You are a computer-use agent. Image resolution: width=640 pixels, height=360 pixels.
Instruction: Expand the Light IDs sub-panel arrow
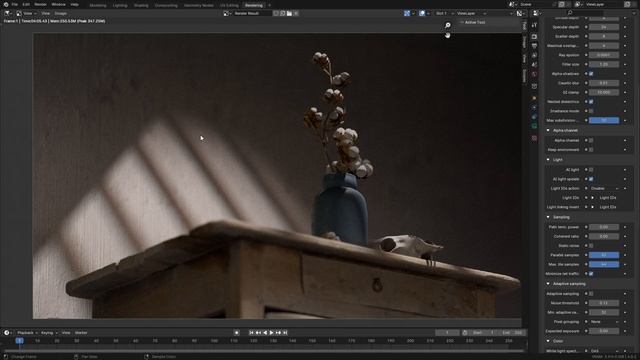pos(593,198)
